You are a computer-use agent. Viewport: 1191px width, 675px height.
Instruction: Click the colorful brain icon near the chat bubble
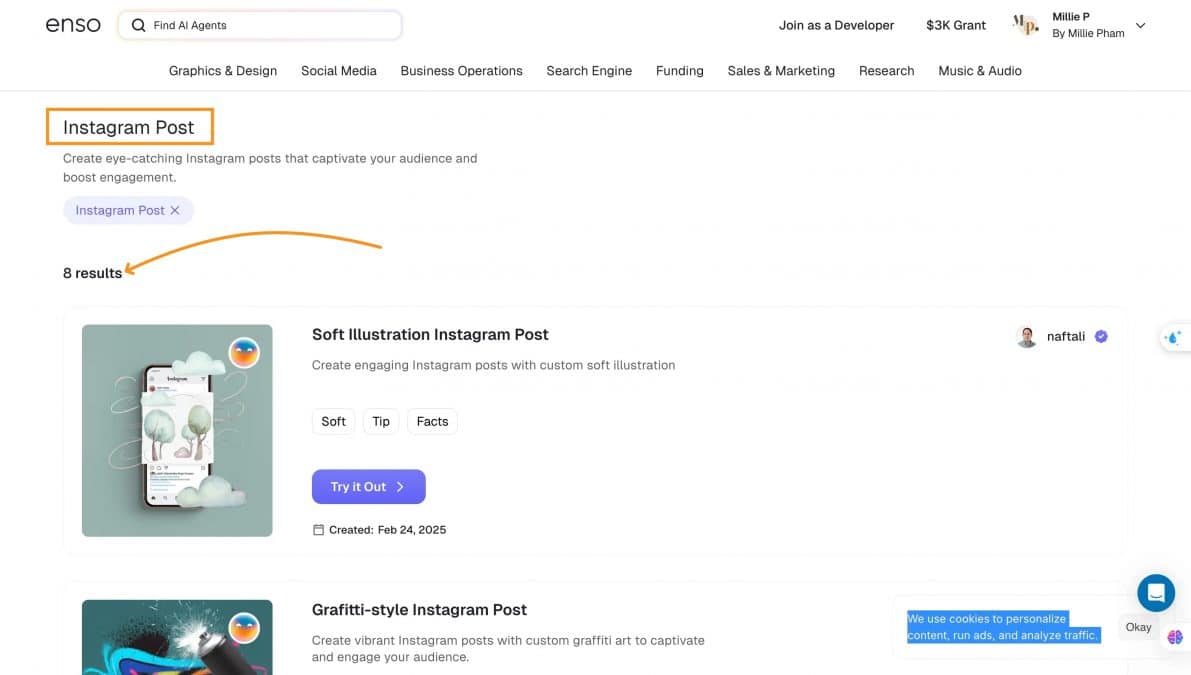click(x=1174, y=637)
